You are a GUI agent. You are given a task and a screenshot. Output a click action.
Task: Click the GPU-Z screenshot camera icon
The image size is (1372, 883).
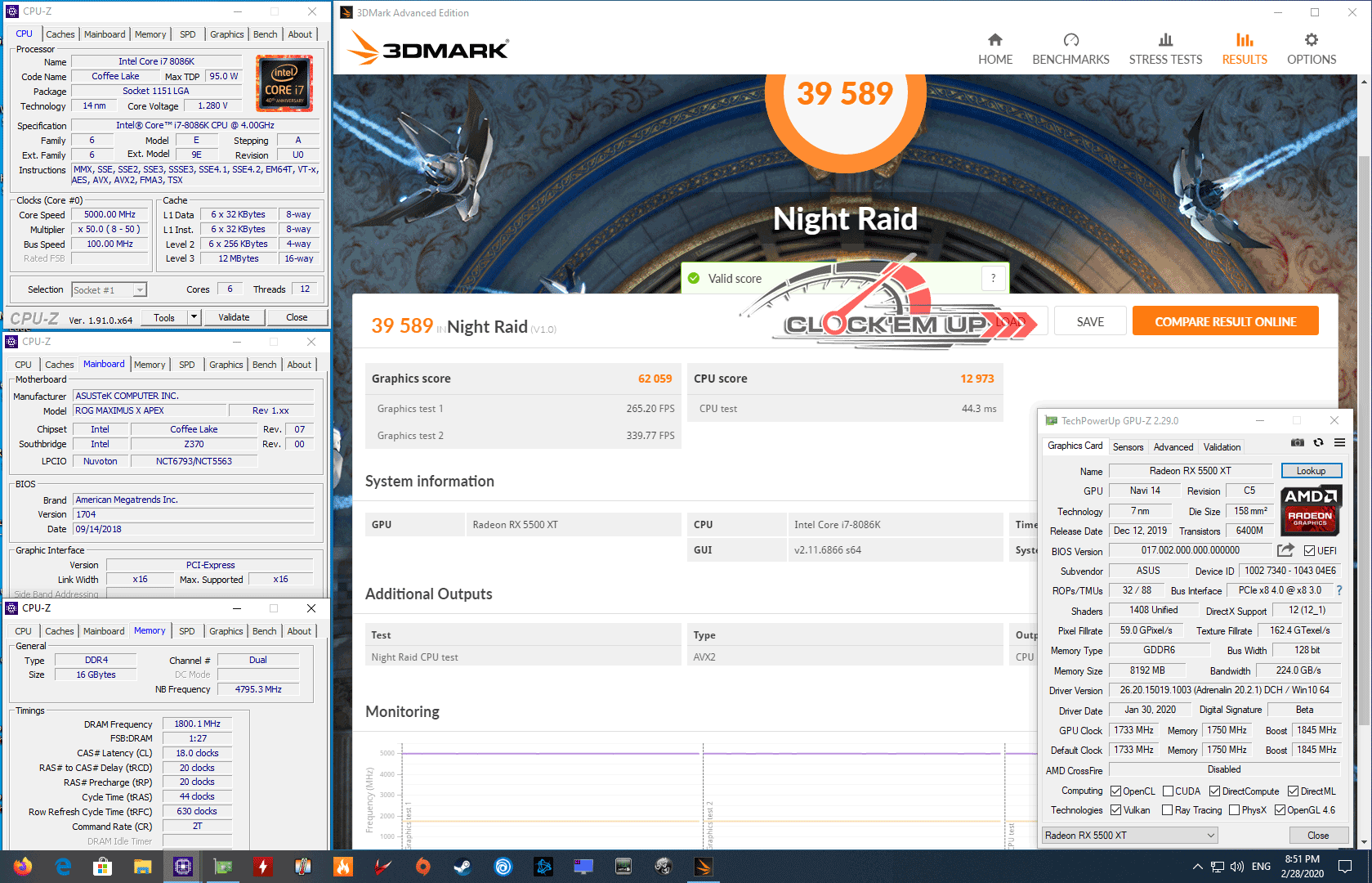1297,442
